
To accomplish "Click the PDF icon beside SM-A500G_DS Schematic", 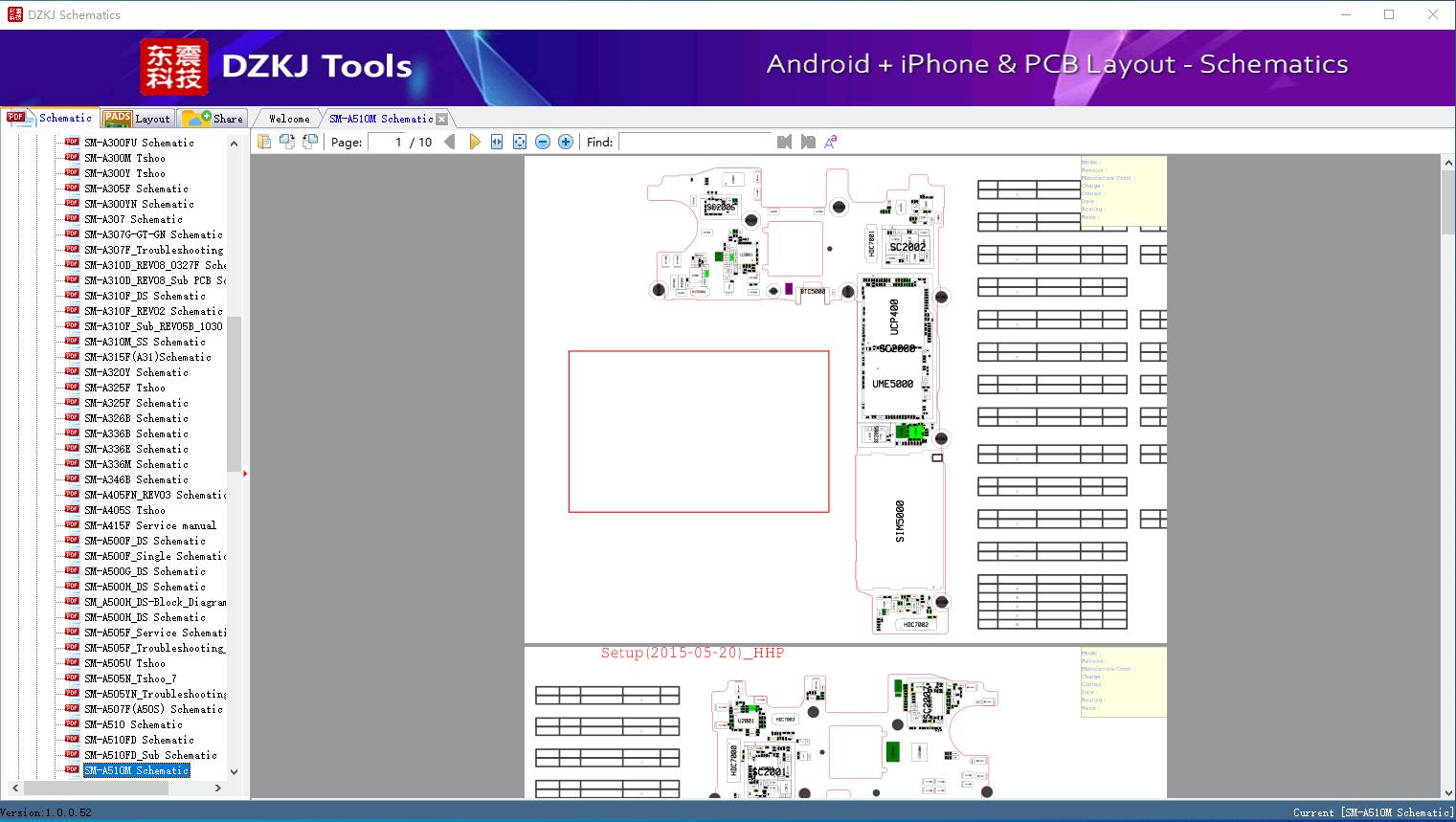I will pyautogui.click(x=72, y=571).
